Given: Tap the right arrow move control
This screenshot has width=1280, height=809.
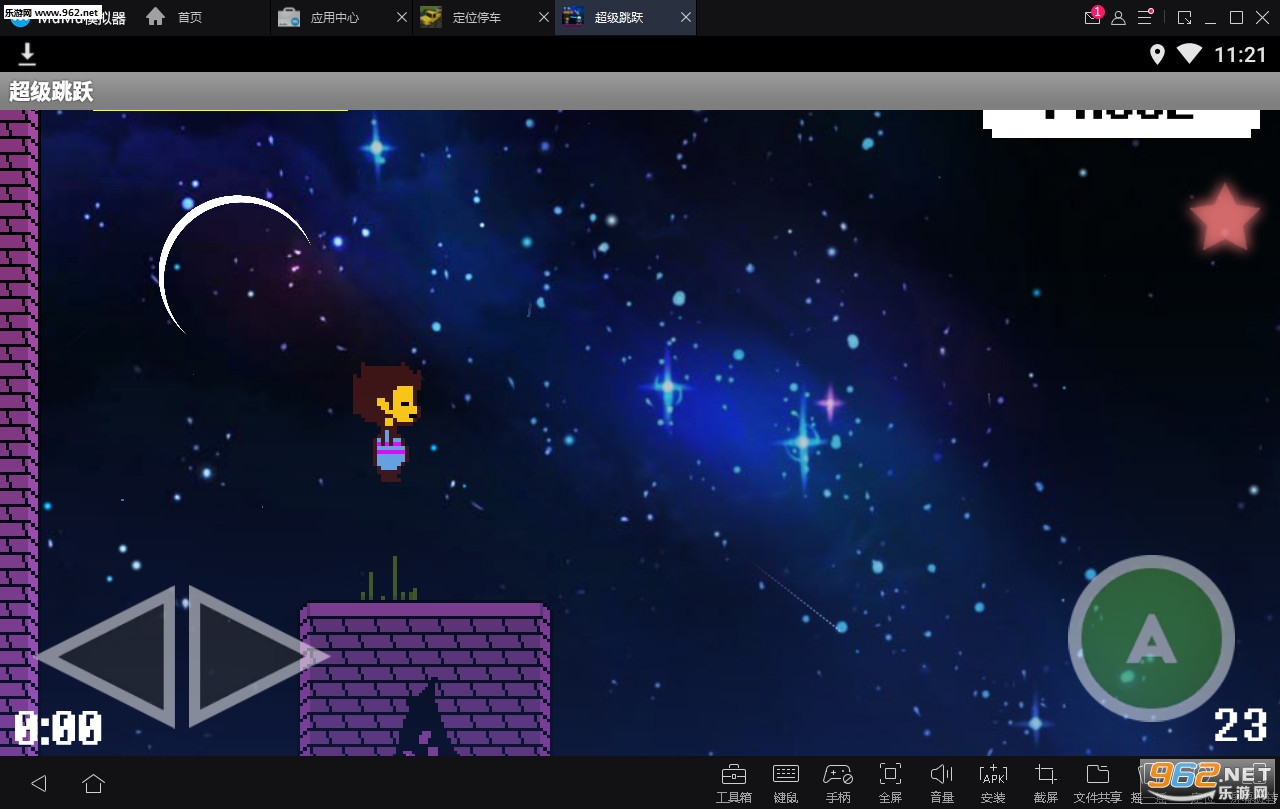Looking at the screenshot, I should 250,656.
